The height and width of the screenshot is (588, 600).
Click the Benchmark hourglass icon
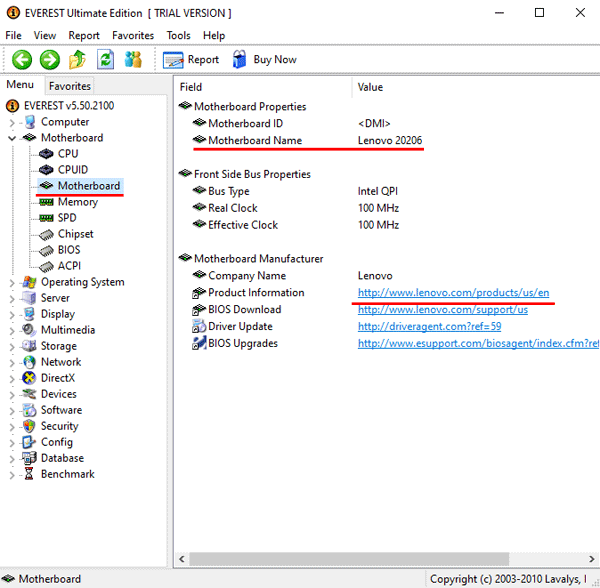(29, 474)
